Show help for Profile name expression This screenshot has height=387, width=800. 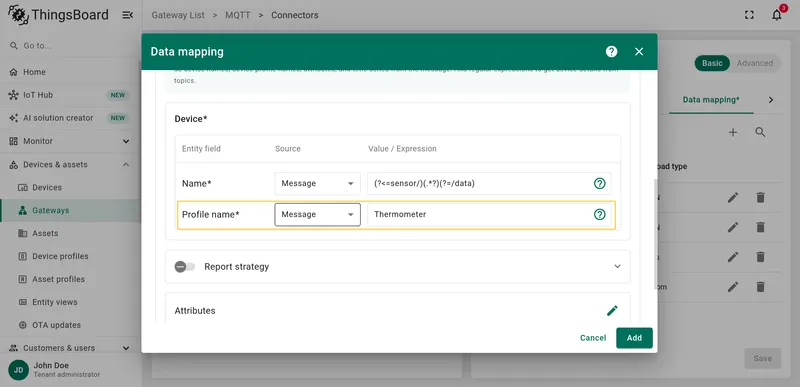click(x=599, y=215)
